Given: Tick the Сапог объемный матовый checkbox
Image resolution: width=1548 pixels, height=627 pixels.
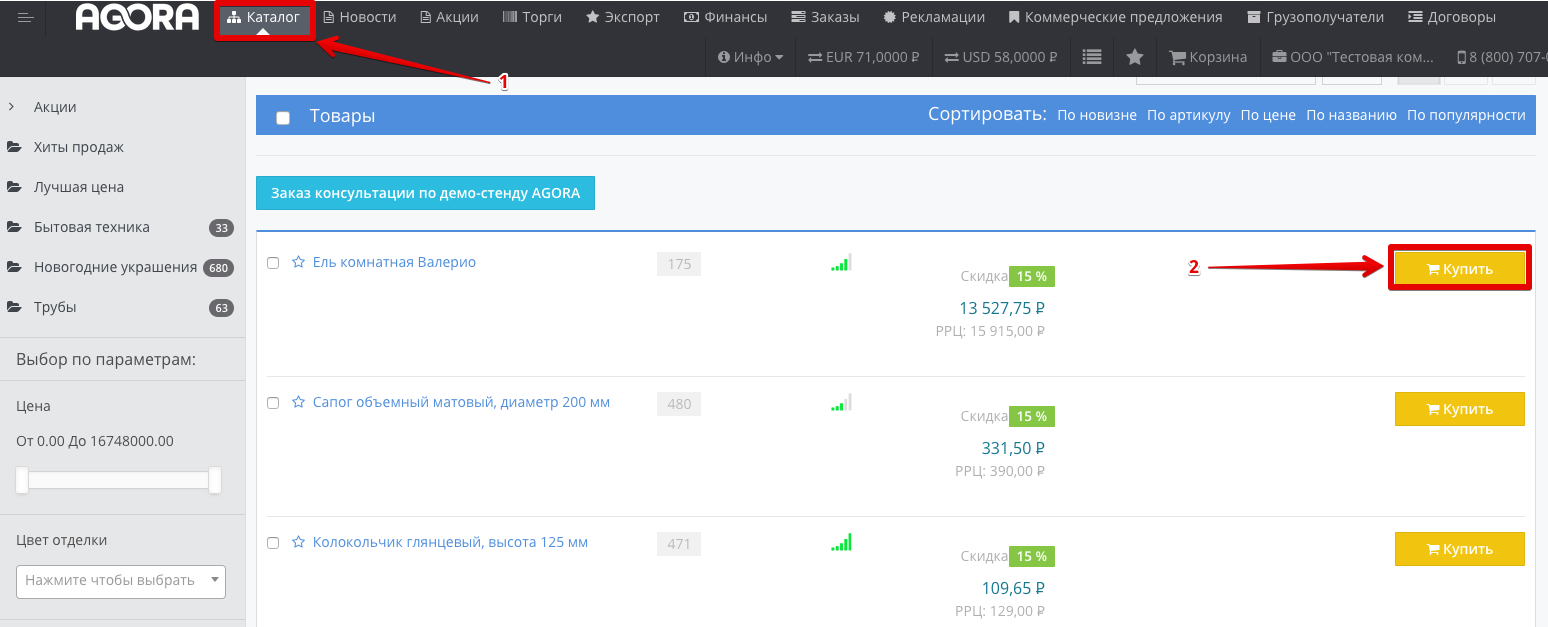Looking at the screenshot, I should click(273, 403).
